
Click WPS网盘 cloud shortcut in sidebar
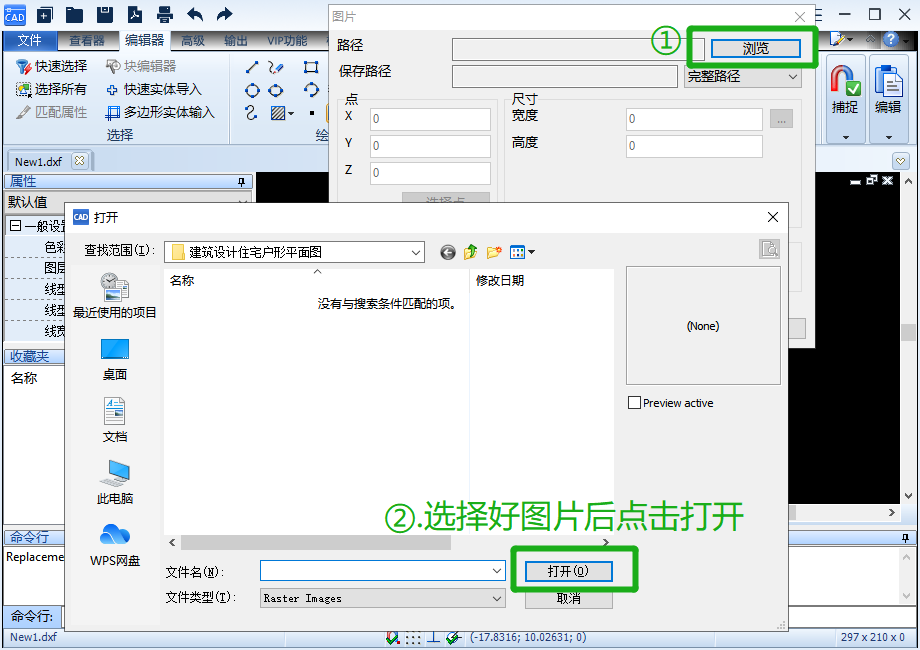114,545
